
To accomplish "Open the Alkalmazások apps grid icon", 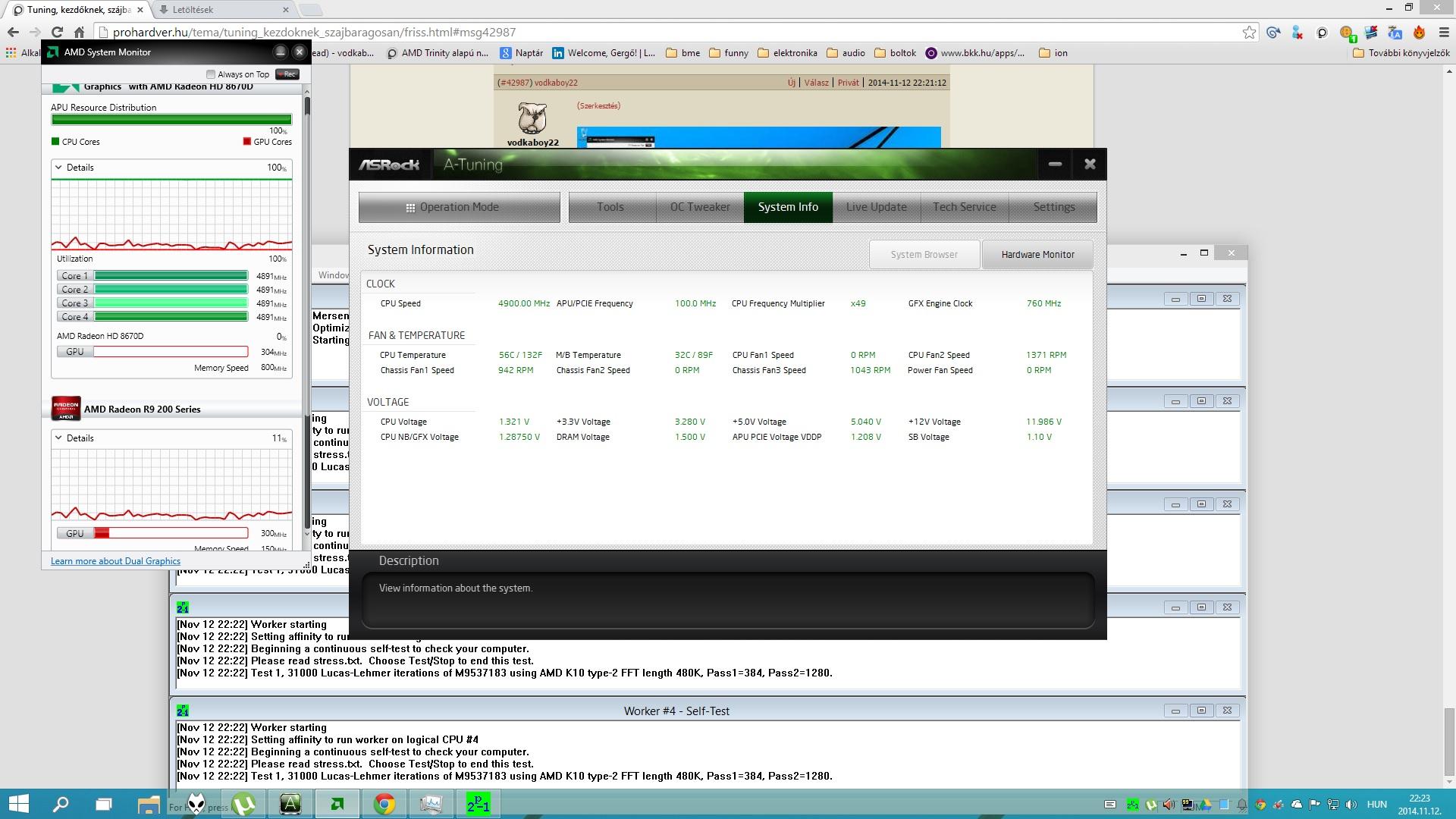I will [x=11, y=53].
